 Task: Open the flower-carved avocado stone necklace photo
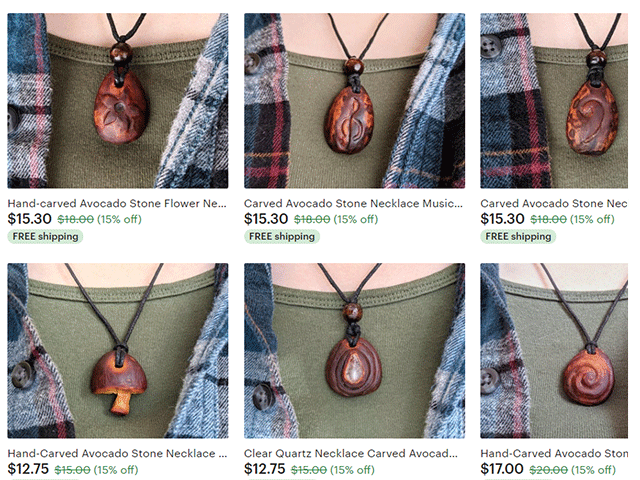point(118,101)
